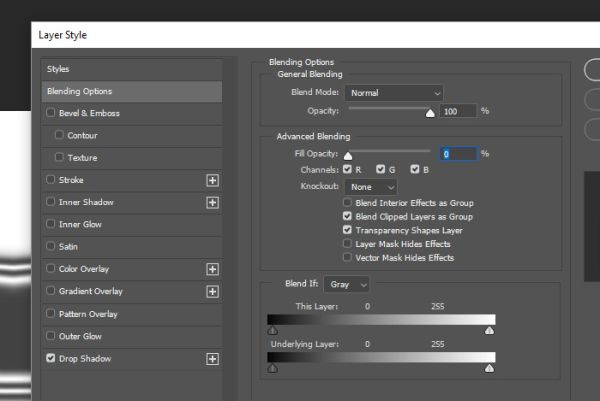Uncheck Transparency Shapes Layer
The image size is (600, 401).
[x=347, y=230]
